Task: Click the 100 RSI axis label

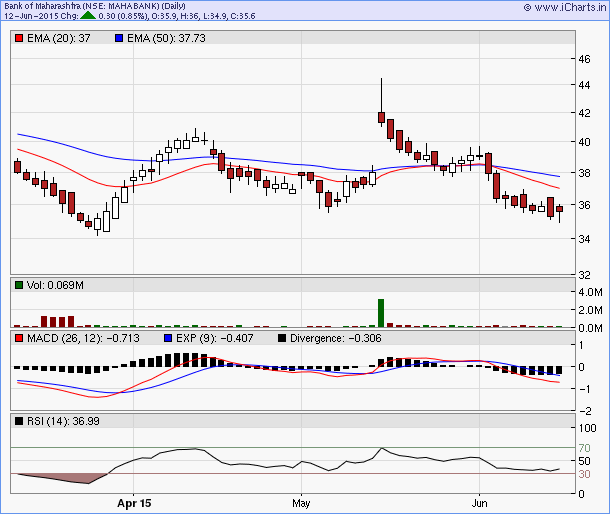Action: point(587,428)
